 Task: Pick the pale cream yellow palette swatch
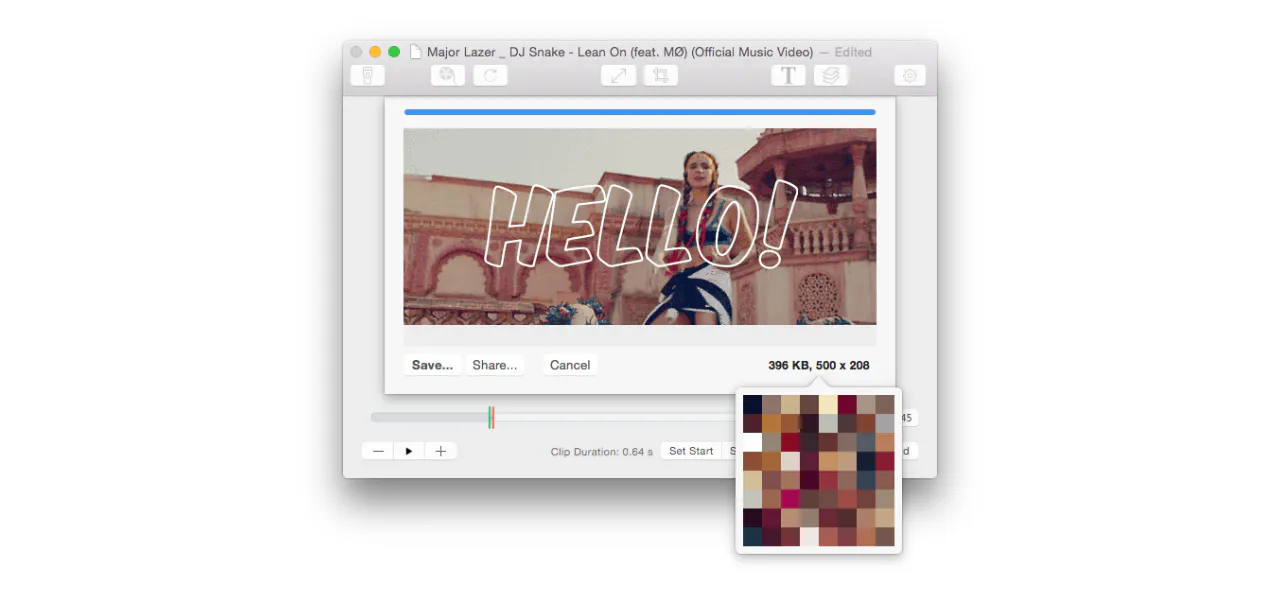tap(828, 404)
